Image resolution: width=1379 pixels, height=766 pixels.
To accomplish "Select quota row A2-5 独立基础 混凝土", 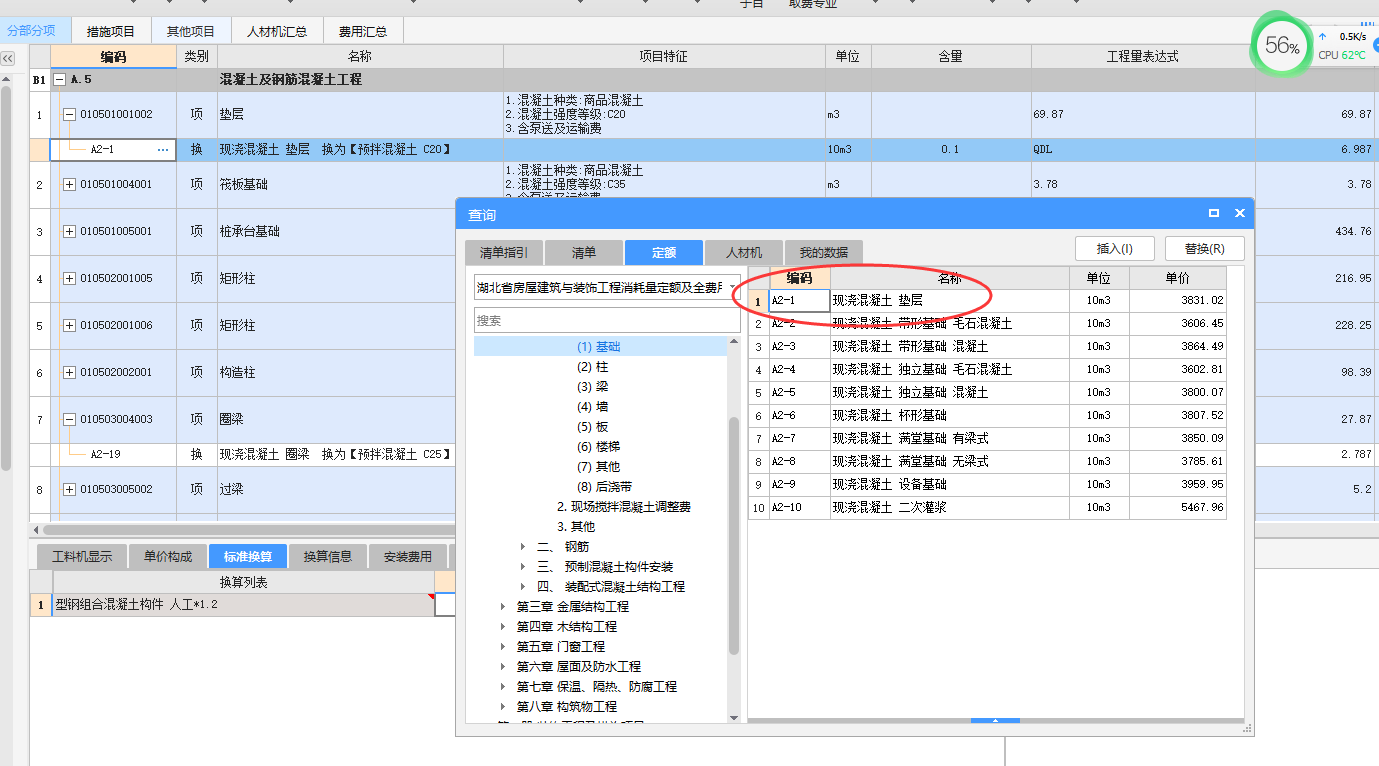I will coord(988,392).
